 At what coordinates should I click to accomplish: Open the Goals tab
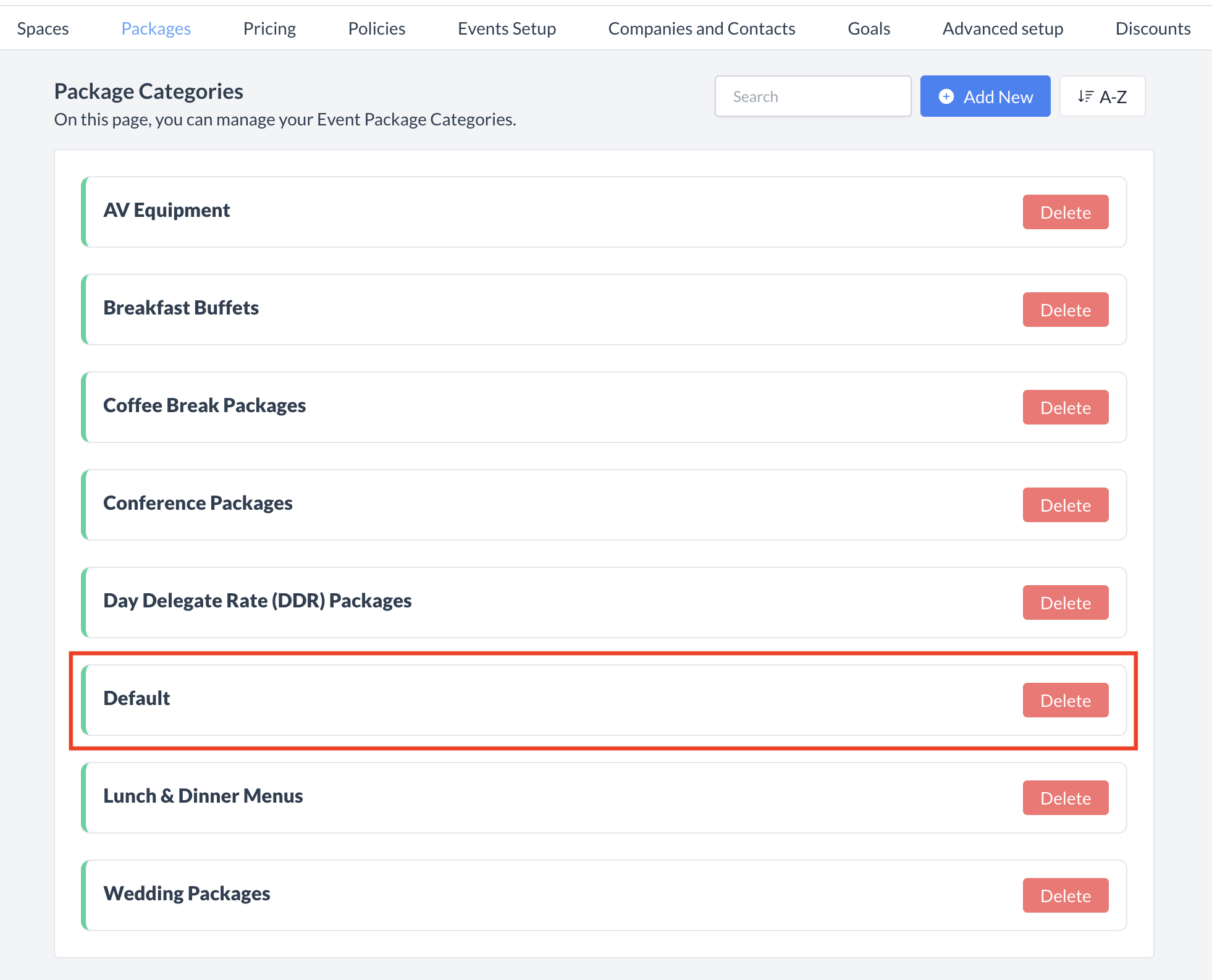[868, 28]
